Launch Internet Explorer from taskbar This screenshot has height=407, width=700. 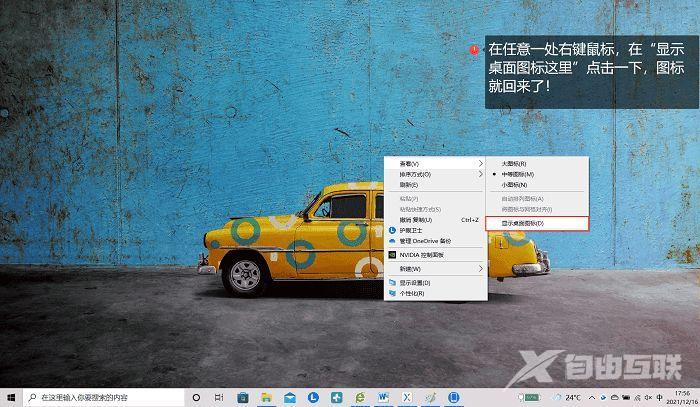[360, 397]
